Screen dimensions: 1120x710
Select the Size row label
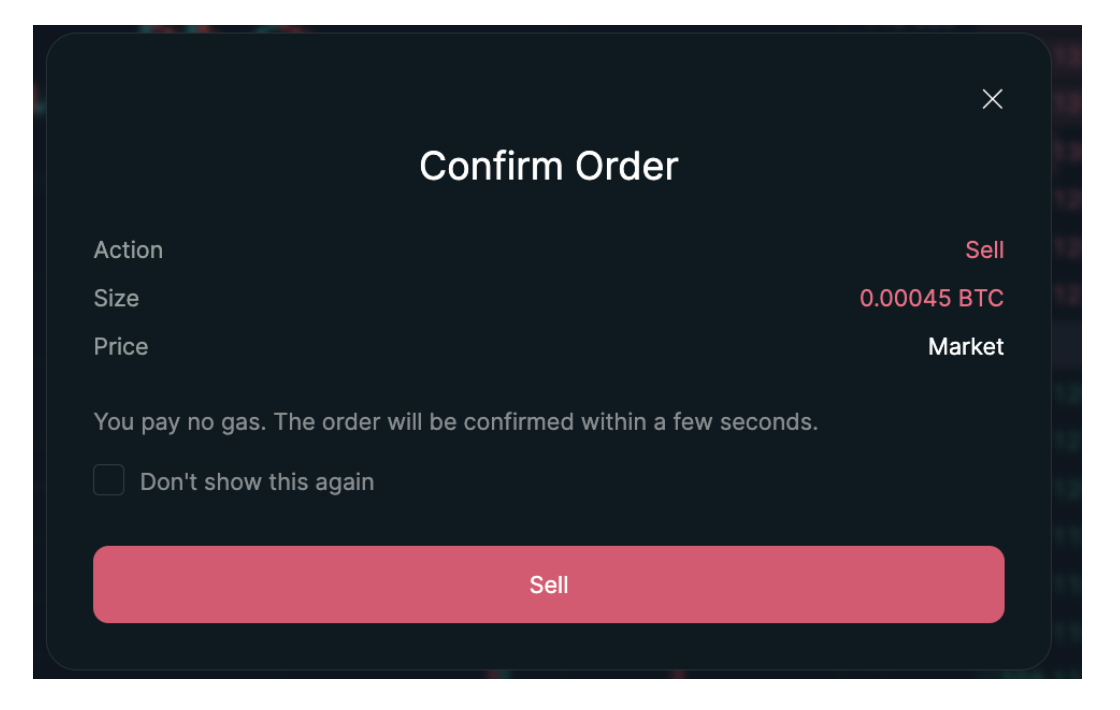(x=116, y=298)
